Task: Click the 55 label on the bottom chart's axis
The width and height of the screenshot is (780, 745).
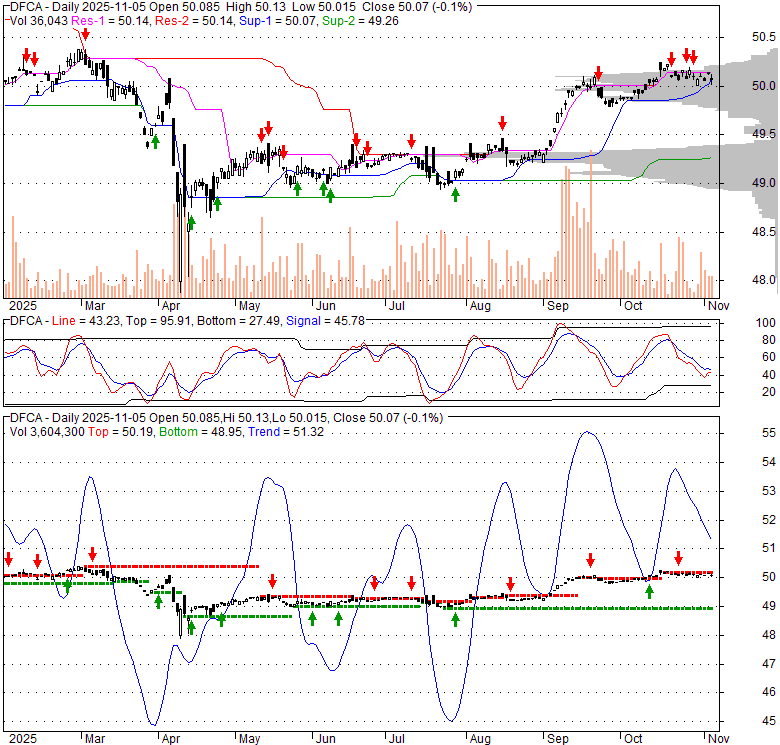Action: click(x=769, y=433)
